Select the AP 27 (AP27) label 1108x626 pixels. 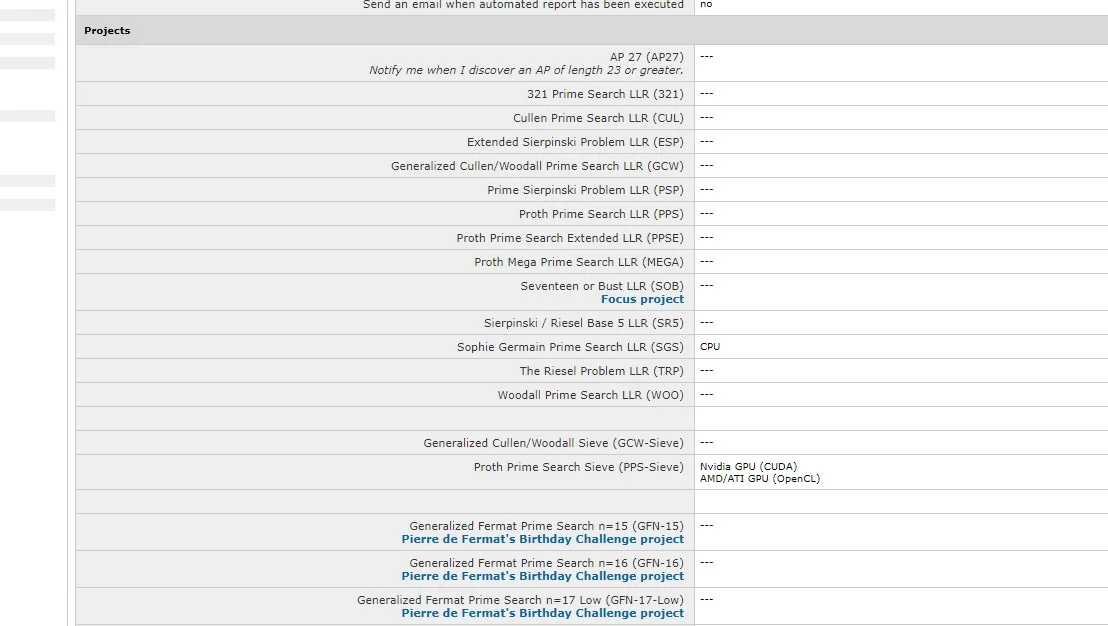(x=647, y=57)
